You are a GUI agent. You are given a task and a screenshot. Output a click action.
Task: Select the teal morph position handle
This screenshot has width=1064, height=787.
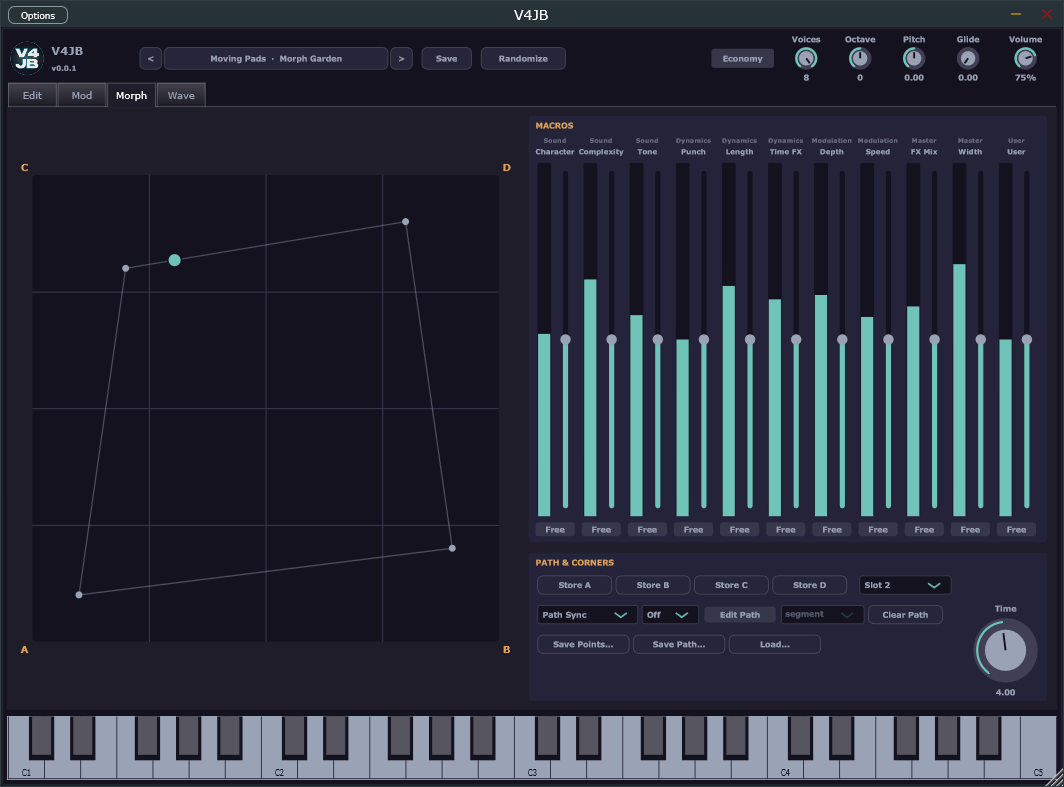coord(174,260)
